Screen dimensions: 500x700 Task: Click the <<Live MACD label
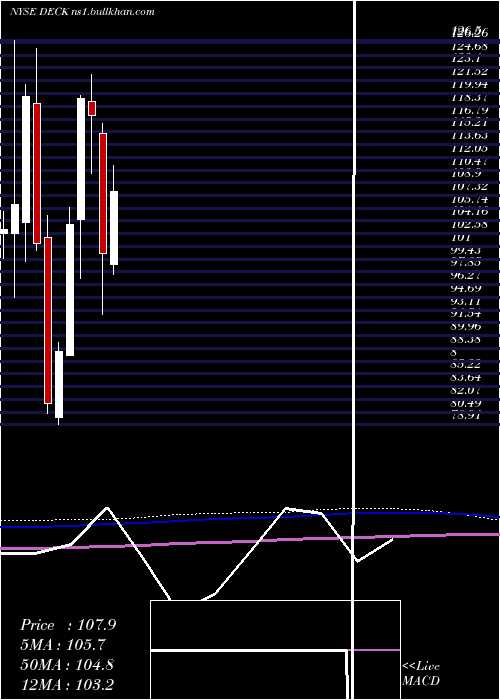point(421,673)
